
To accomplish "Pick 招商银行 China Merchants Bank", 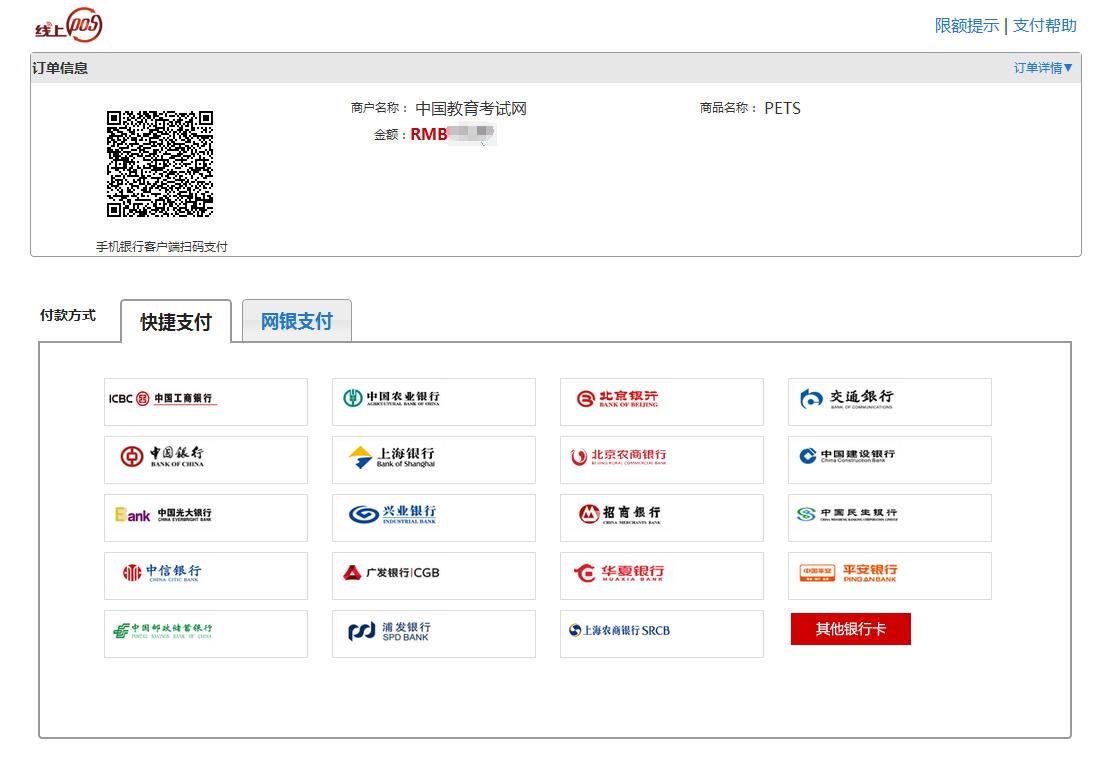I will coord(662,518).
